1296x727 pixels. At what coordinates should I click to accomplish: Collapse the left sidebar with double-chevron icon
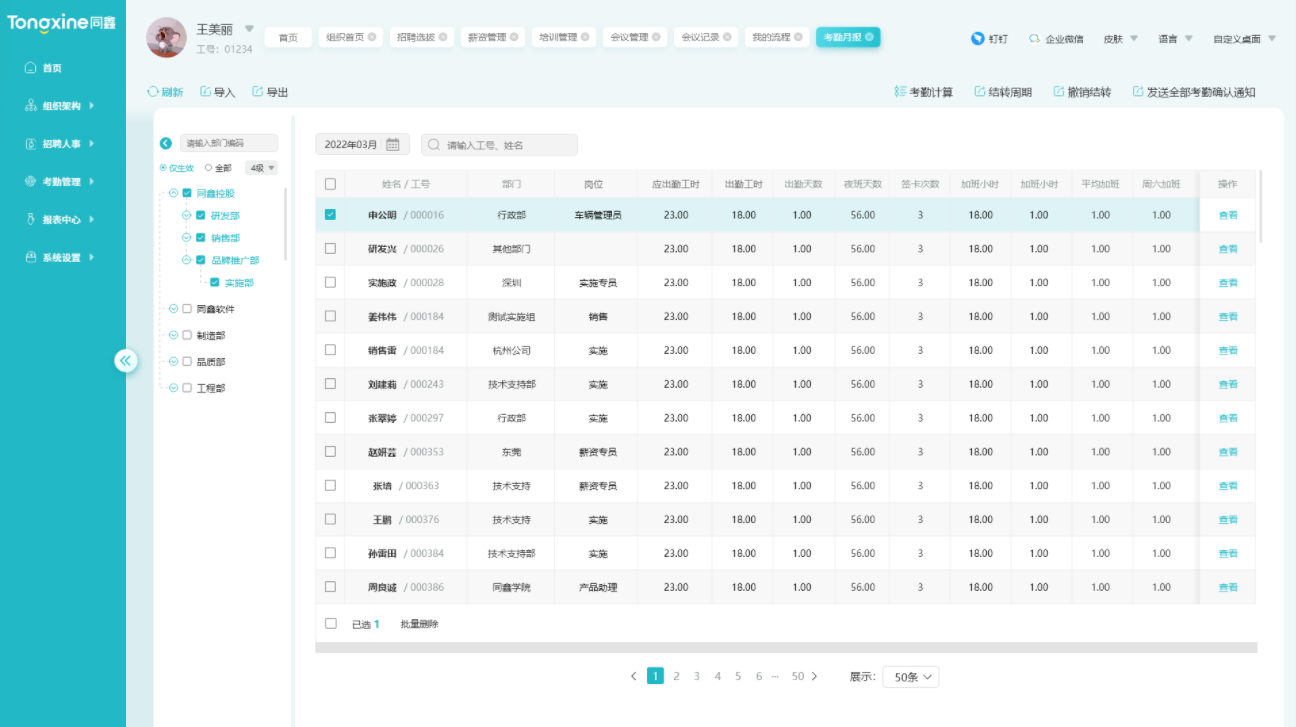125,361
